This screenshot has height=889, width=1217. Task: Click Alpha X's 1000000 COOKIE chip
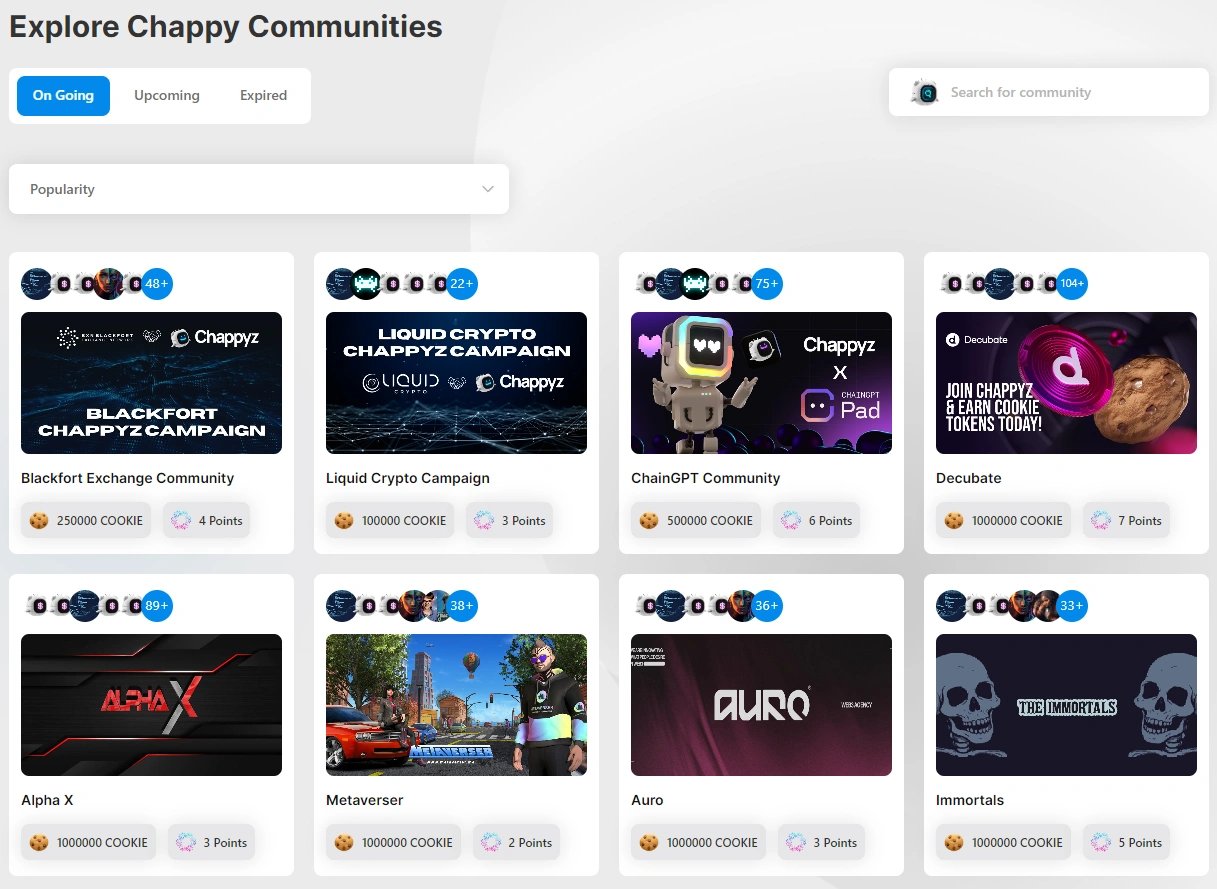pyautogui.click(x=88, y=842)
